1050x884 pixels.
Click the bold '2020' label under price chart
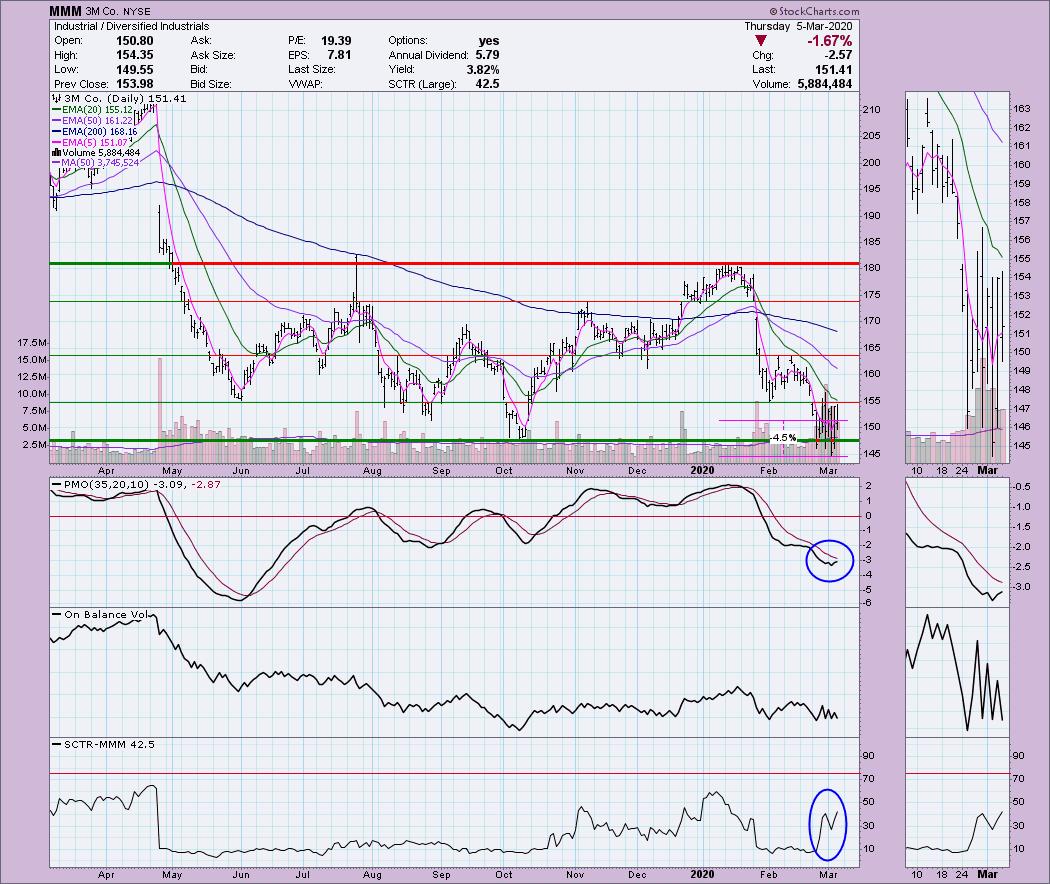click(x=702, y=471)
